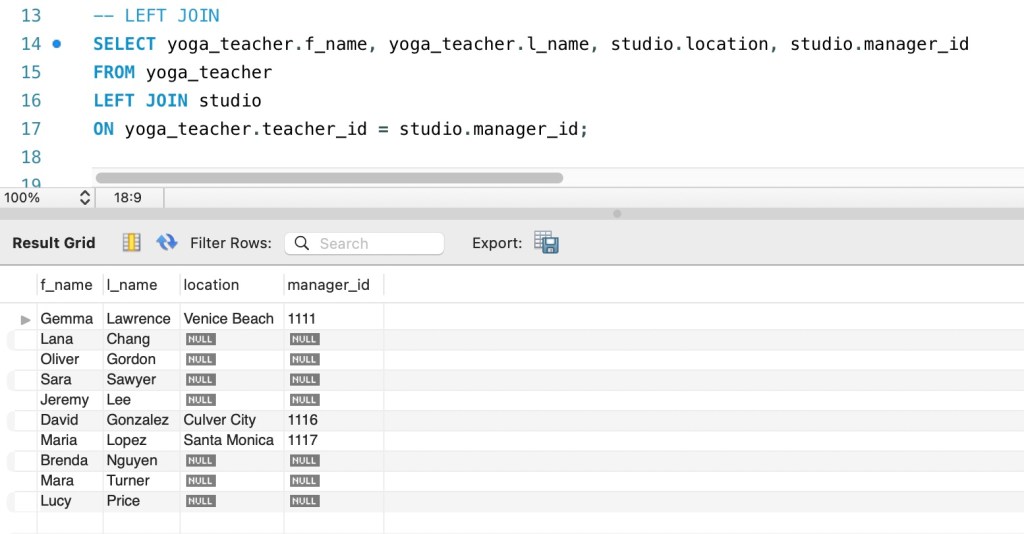
Task: Open the 100% zoom stepper
Action: [x=84, y=198]
